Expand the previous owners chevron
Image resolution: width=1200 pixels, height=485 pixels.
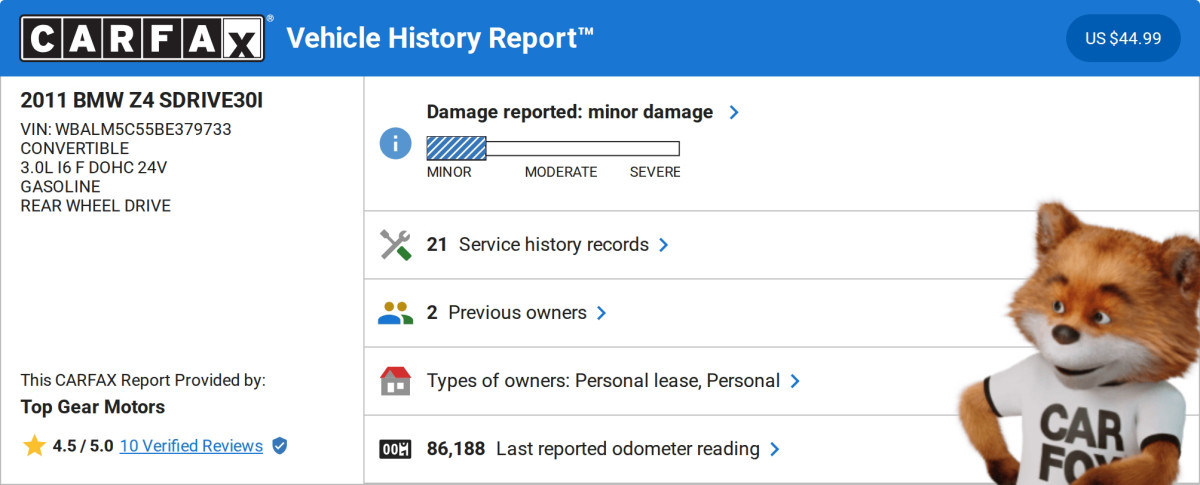tap(601, 313)
